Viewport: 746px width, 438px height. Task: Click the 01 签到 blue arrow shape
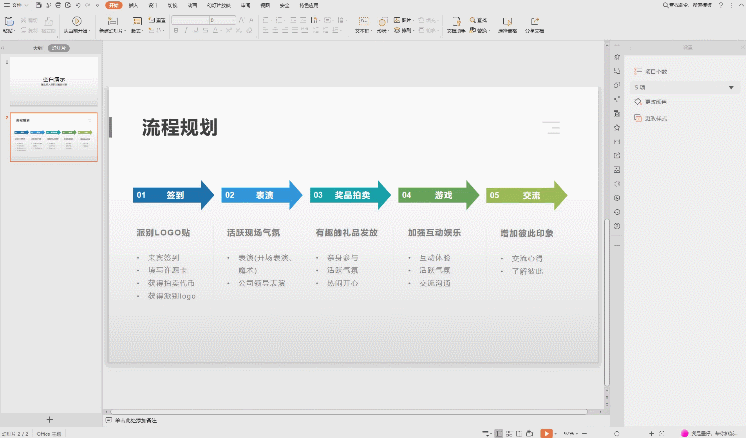174,195
